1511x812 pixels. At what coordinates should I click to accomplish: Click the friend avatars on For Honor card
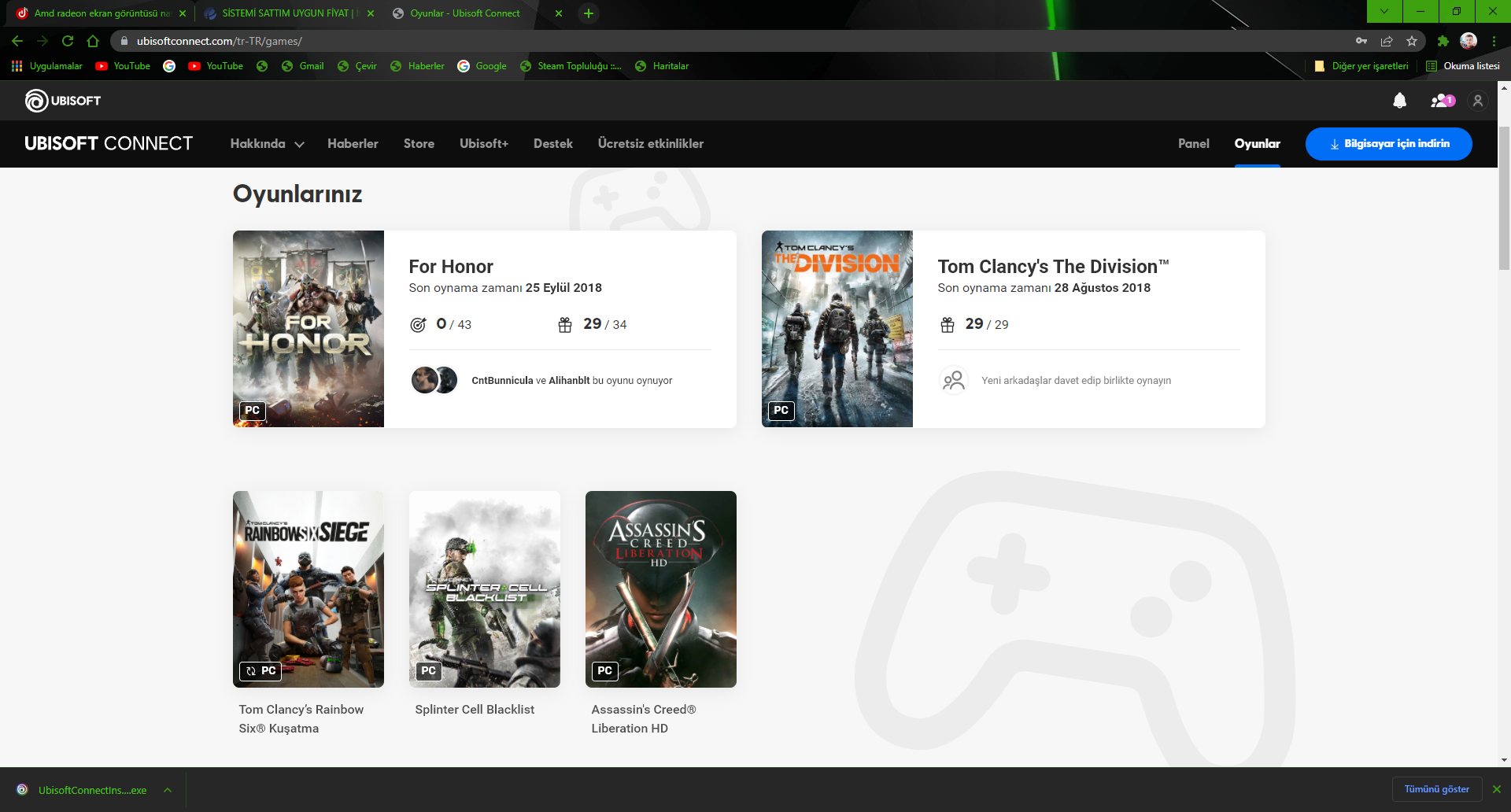[x=434, y=381]
